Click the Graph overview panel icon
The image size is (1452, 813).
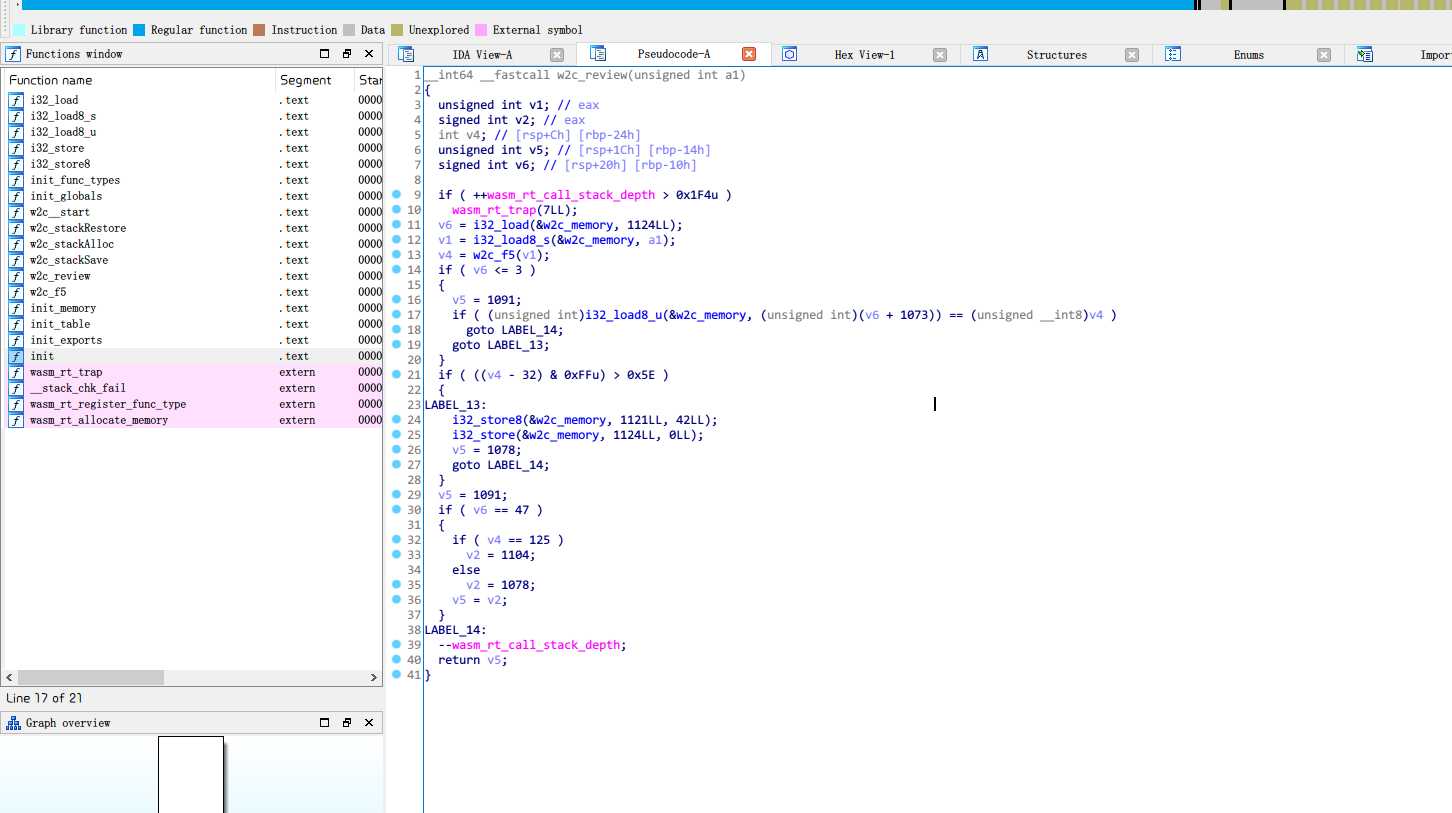[14, 723]
